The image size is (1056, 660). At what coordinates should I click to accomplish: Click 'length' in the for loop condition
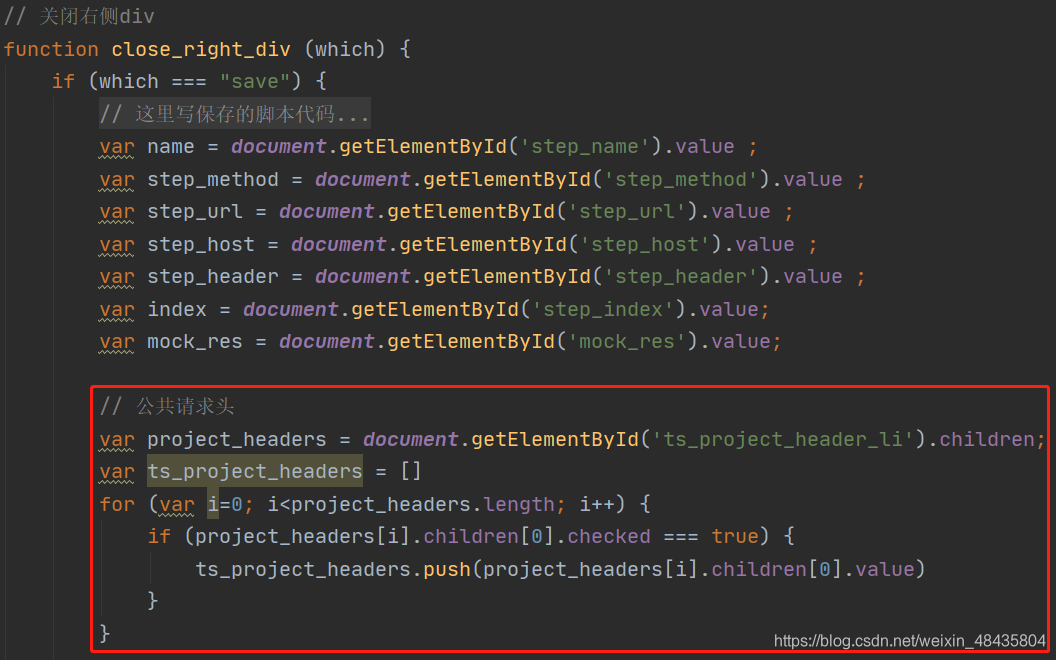519,504
